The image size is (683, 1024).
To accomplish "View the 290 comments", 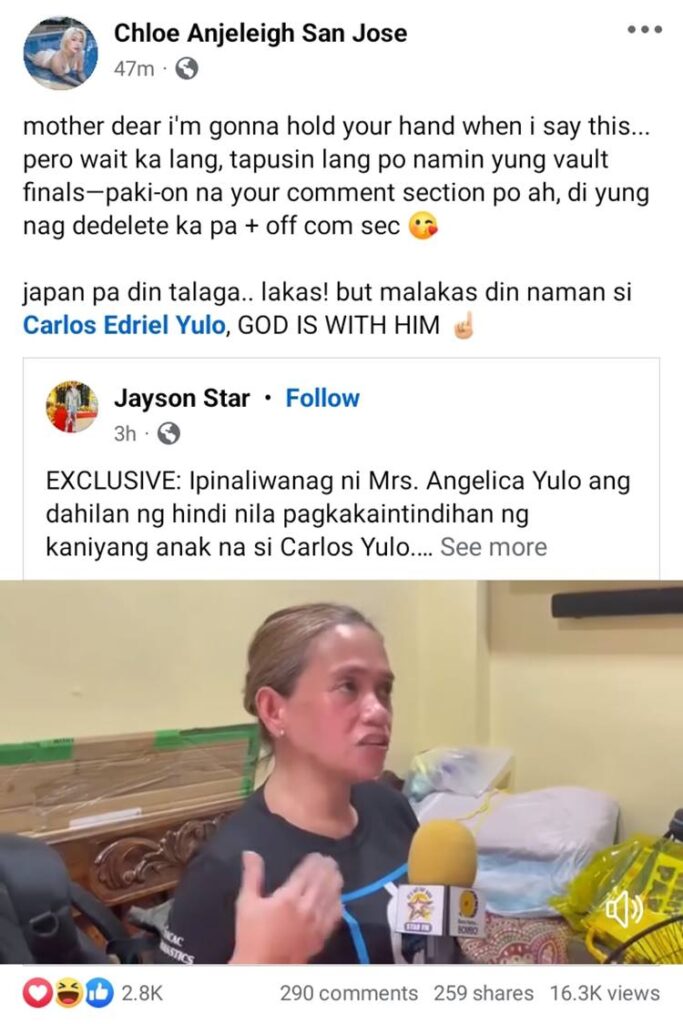I will (x=349, y=993).
